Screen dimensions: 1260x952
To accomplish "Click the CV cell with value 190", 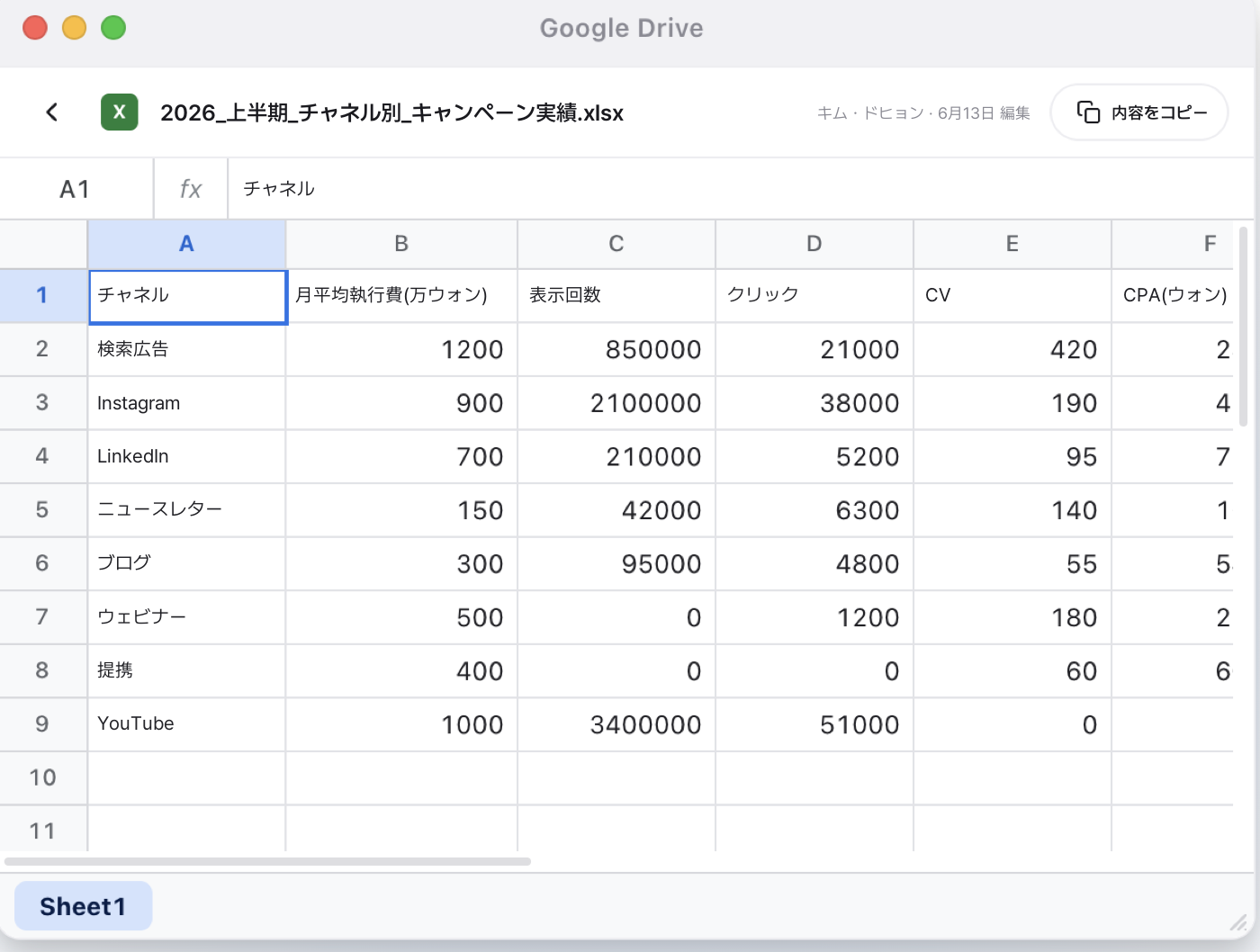I will click(x=1012, y=403).
